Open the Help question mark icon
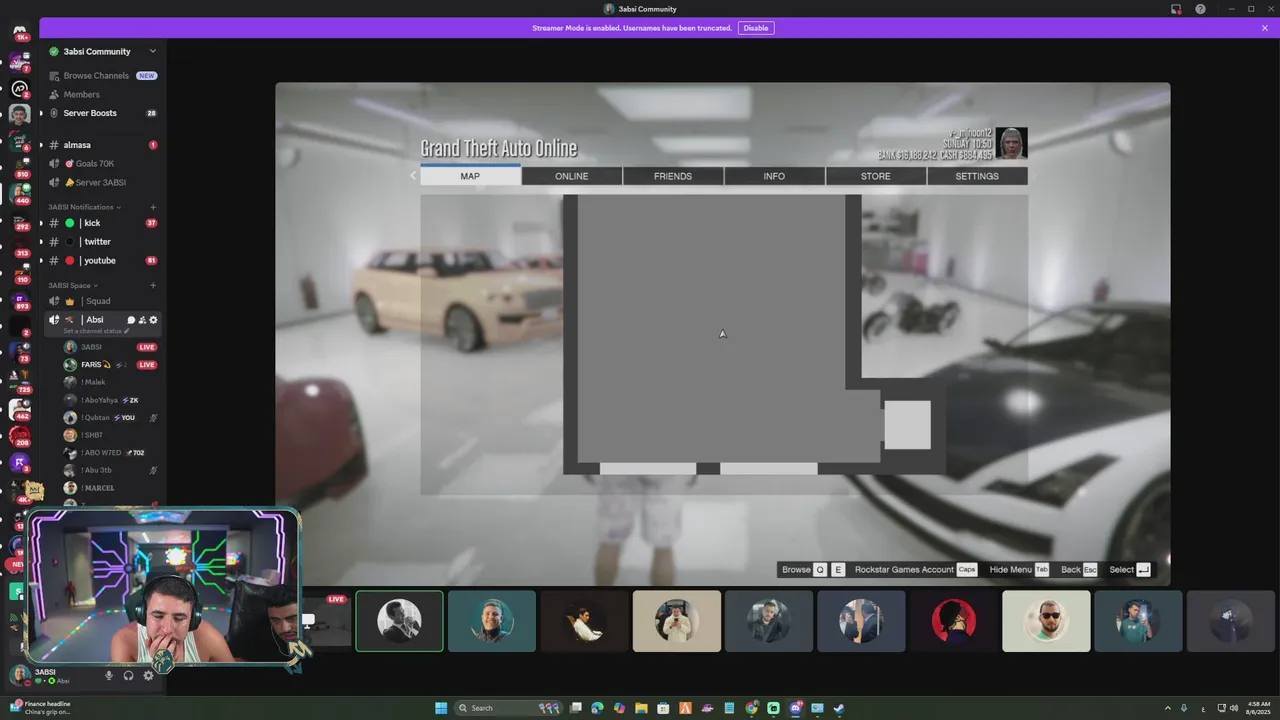1280x720 pixels. [x=1200, y=9]
